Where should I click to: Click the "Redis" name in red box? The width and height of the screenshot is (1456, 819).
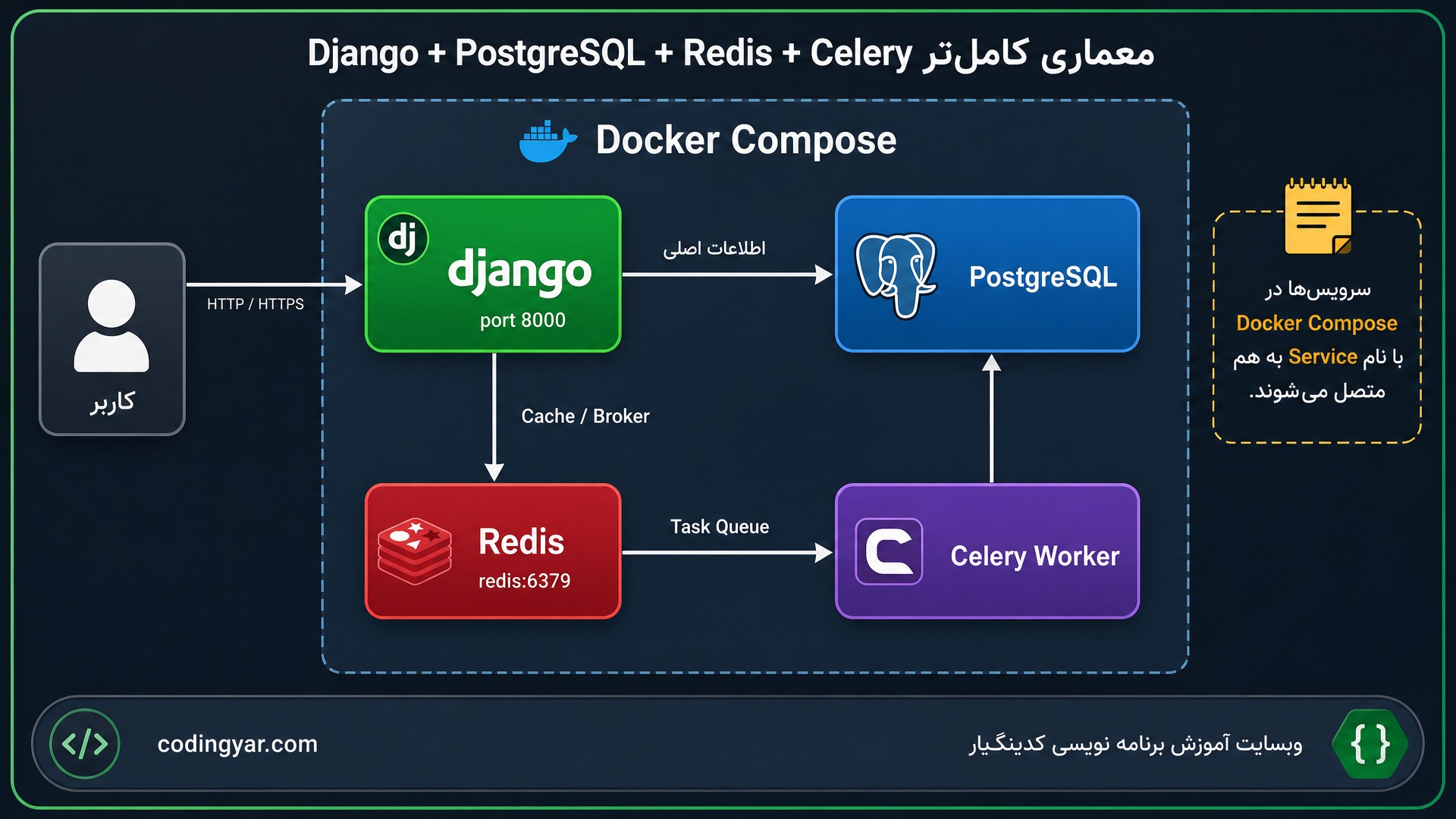click(522, 542)
